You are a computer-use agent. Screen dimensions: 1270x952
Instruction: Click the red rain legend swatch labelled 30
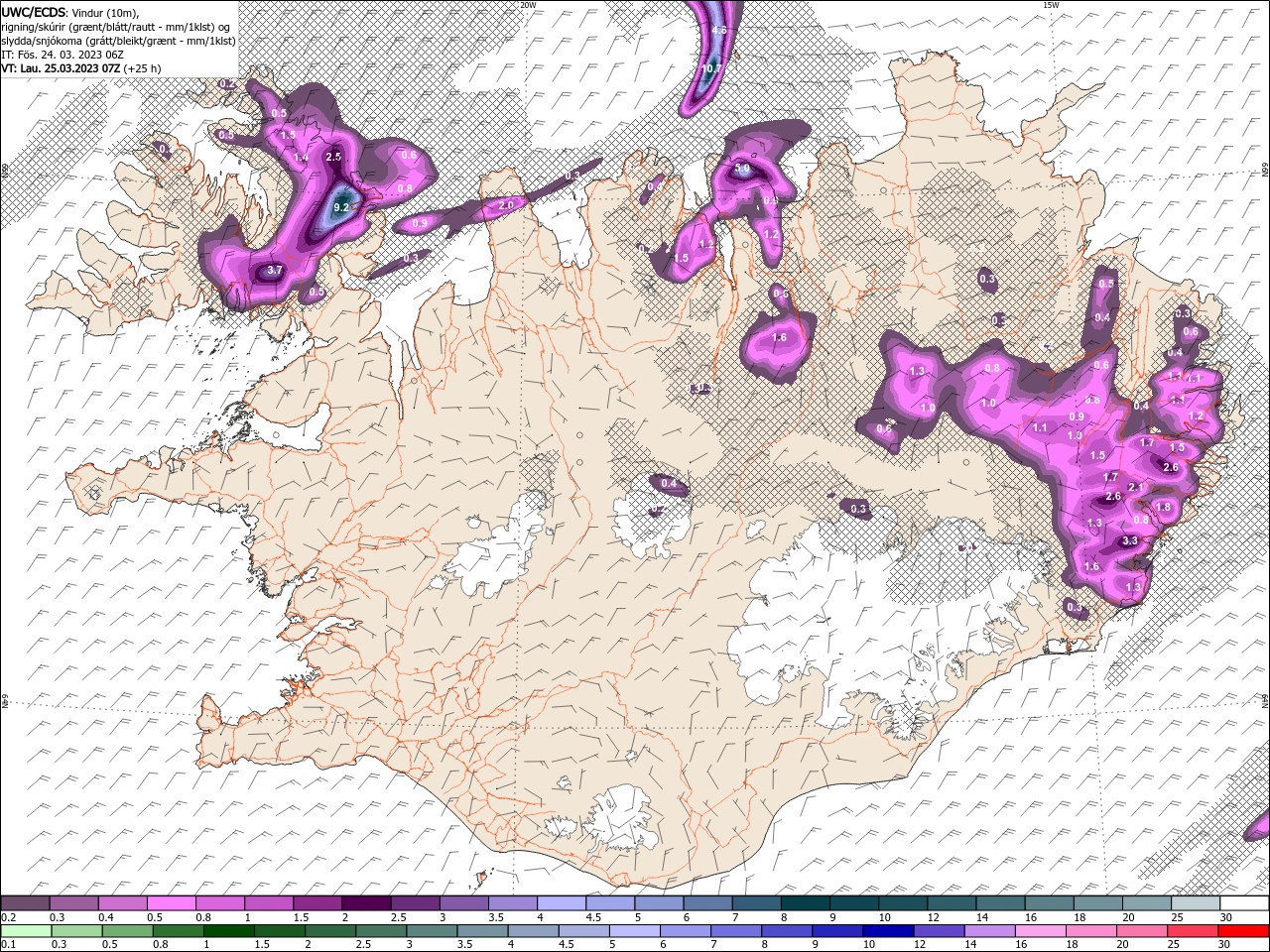pos(1242,931)
